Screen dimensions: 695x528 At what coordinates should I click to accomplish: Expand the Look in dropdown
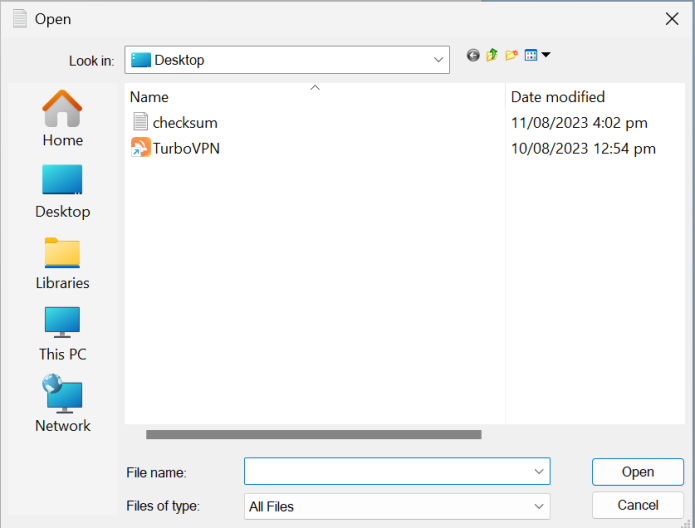(438, 60)
